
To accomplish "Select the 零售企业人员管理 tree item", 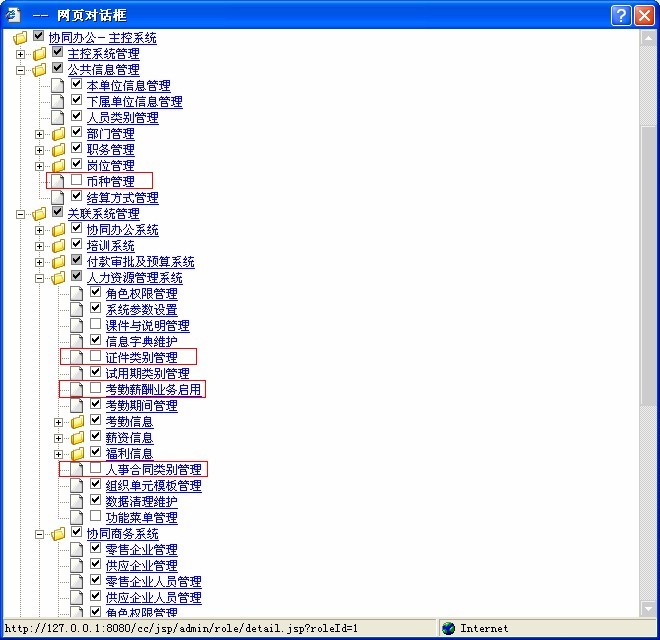I will tap(154, 581).
